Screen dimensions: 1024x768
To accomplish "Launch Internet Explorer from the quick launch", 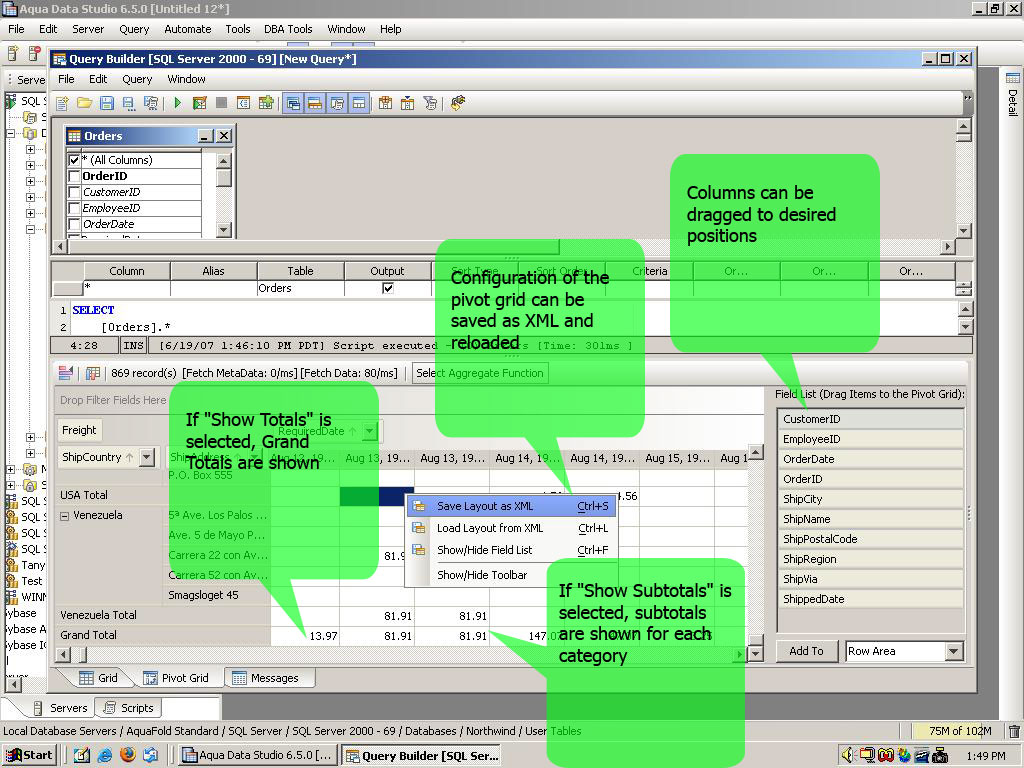I will pyautogui.click(x=104, y=756).
